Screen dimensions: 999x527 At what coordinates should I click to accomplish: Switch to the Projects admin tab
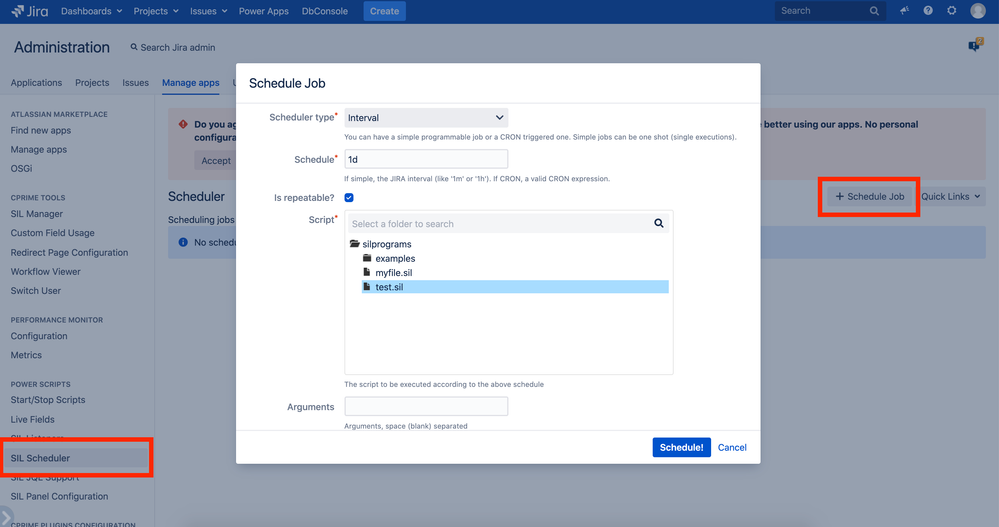point(92,82)
